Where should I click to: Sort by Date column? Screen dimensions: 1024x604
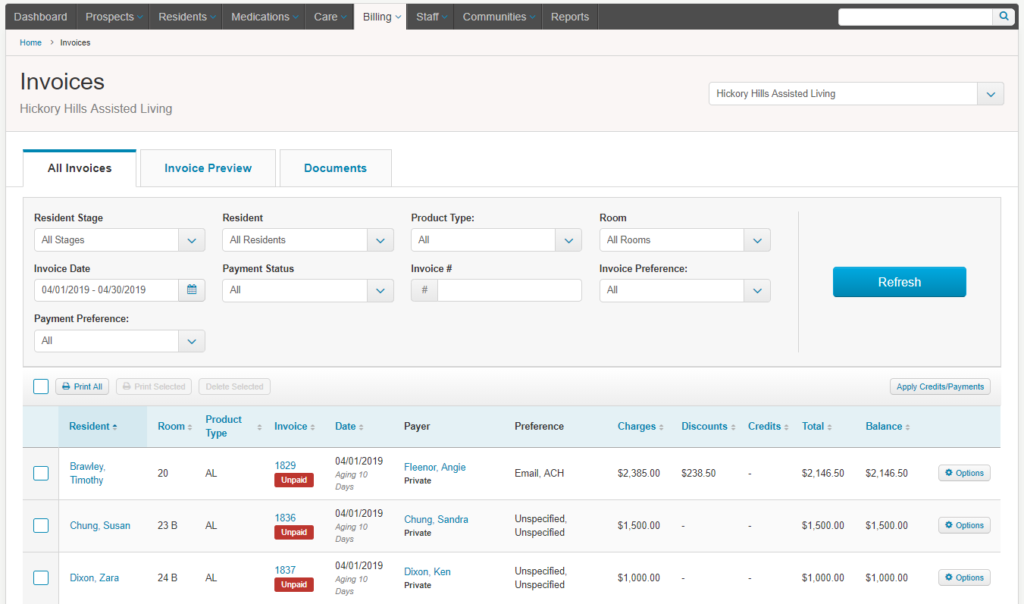click(349, 426)
